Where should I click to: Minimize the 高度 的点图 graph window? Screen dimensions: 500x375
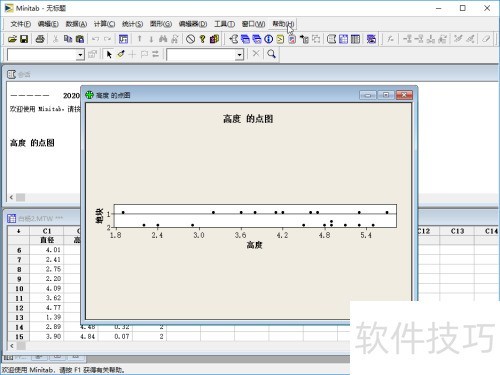(x=368, y=95)
